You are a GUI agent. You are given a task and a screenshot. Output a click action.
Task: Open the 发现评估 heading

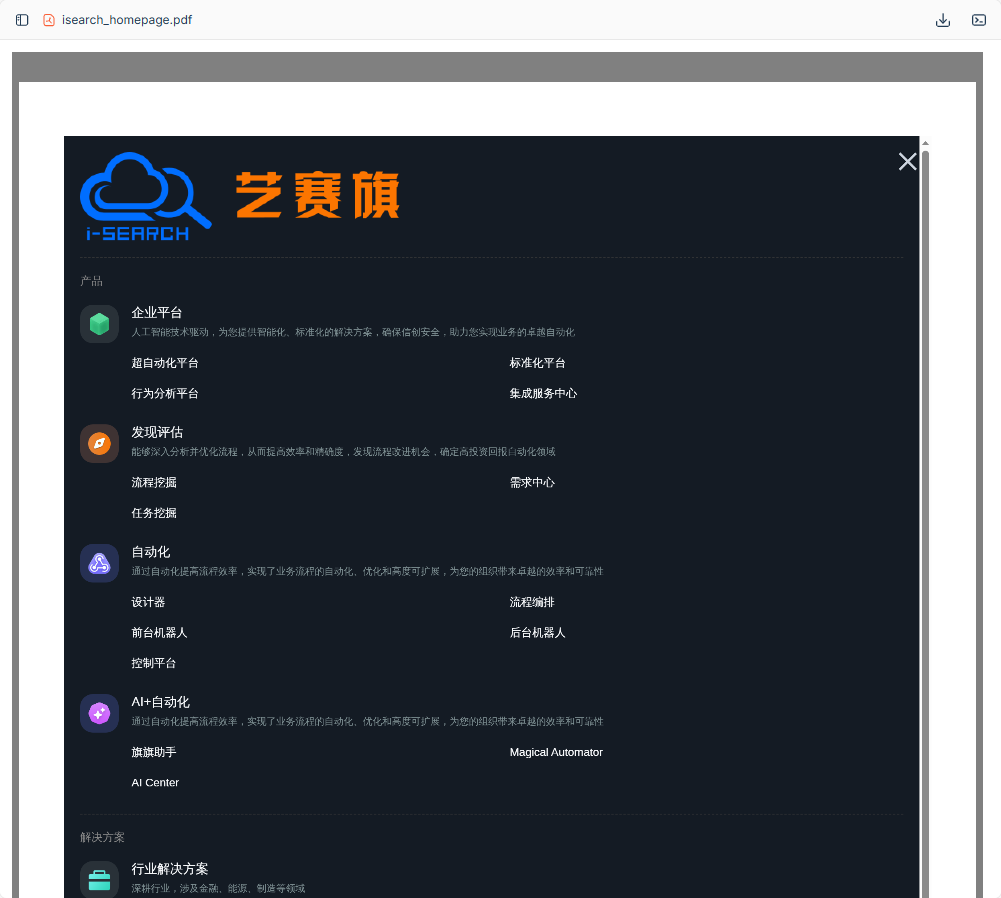coord(157,432)
